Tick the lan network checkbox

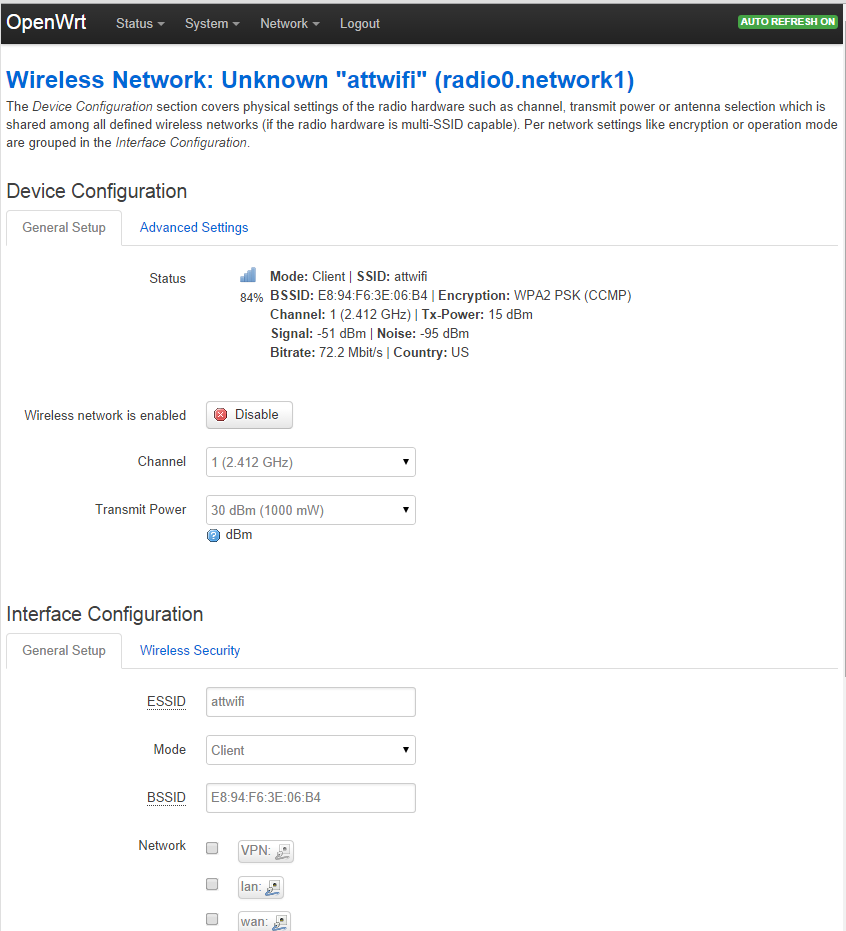[x=212, y=884]
